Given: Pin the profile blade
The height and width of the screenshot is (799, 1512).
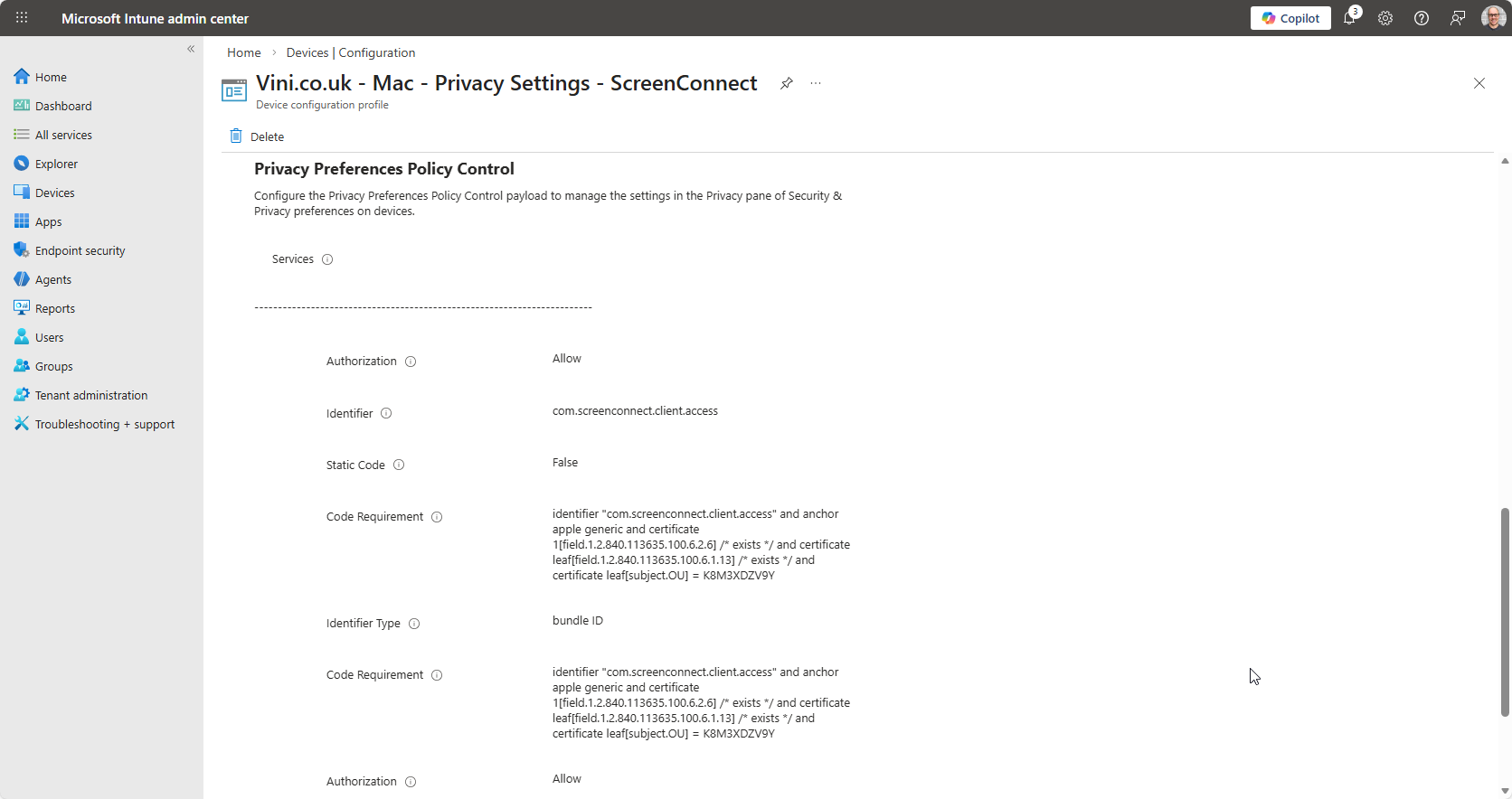Looking at the screenshot, I should (787, 83).
